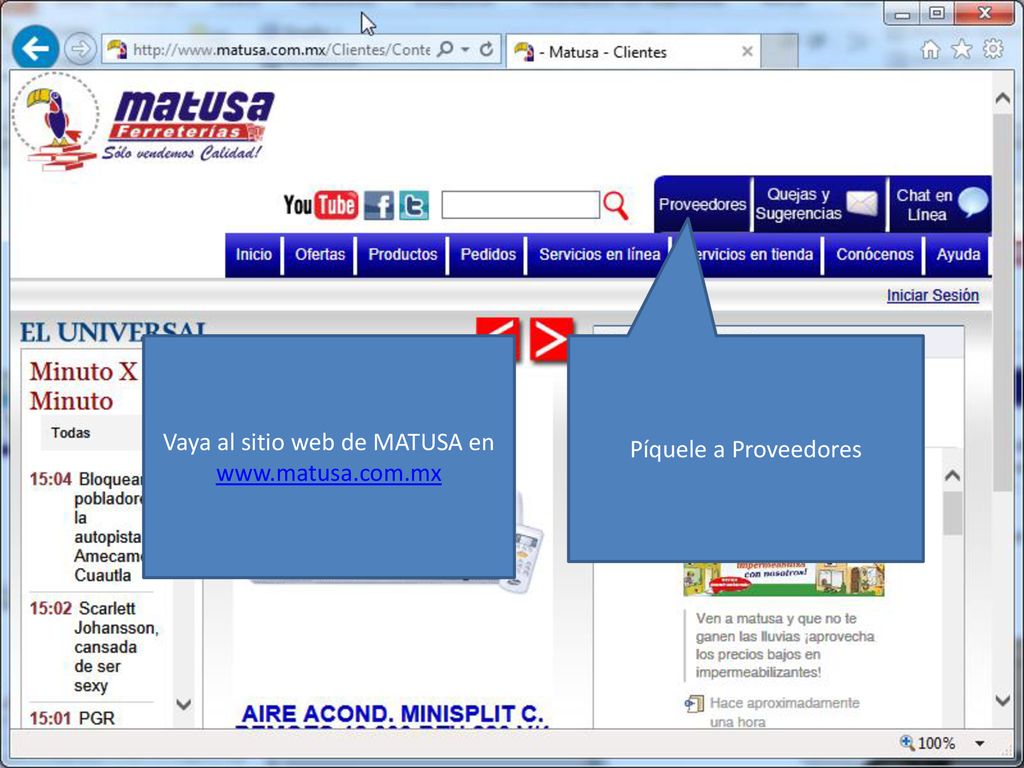1024x768 pixels.
Task: Click the envelope icon for Quejas
Action: tap(862, 204)
